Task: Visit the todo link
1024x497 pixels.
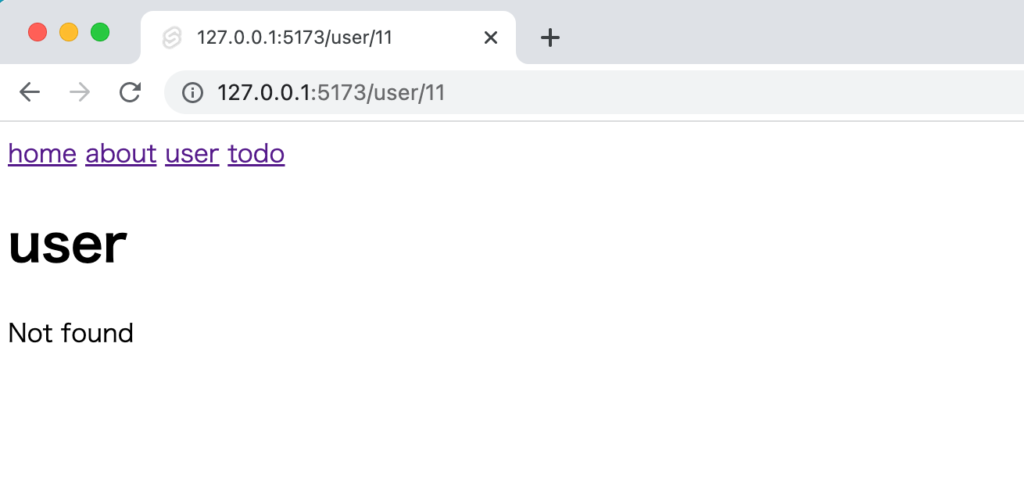Action: pos(256,154)
